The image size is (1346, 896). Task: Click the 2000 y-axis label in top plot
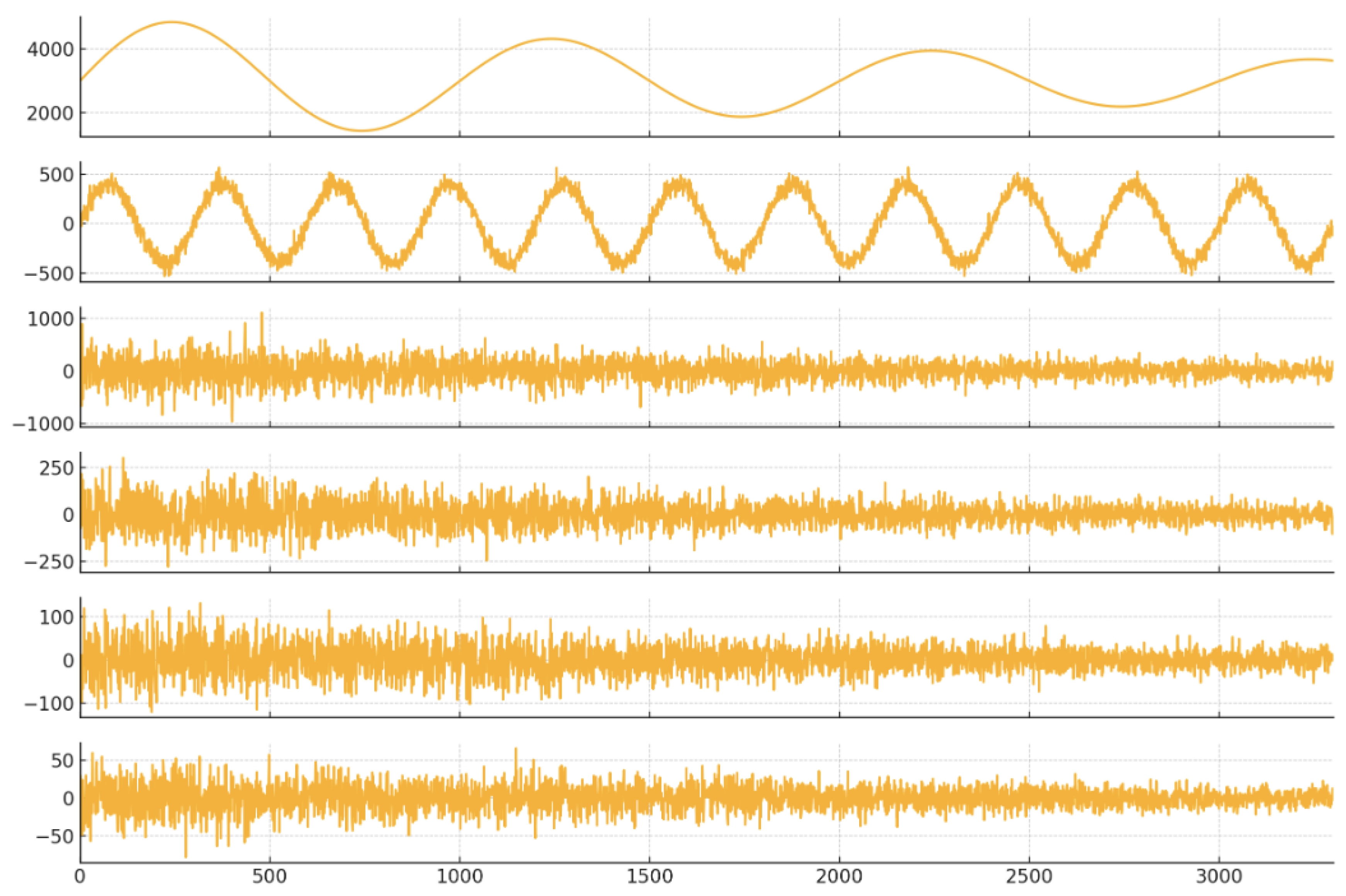pos(50,113)
